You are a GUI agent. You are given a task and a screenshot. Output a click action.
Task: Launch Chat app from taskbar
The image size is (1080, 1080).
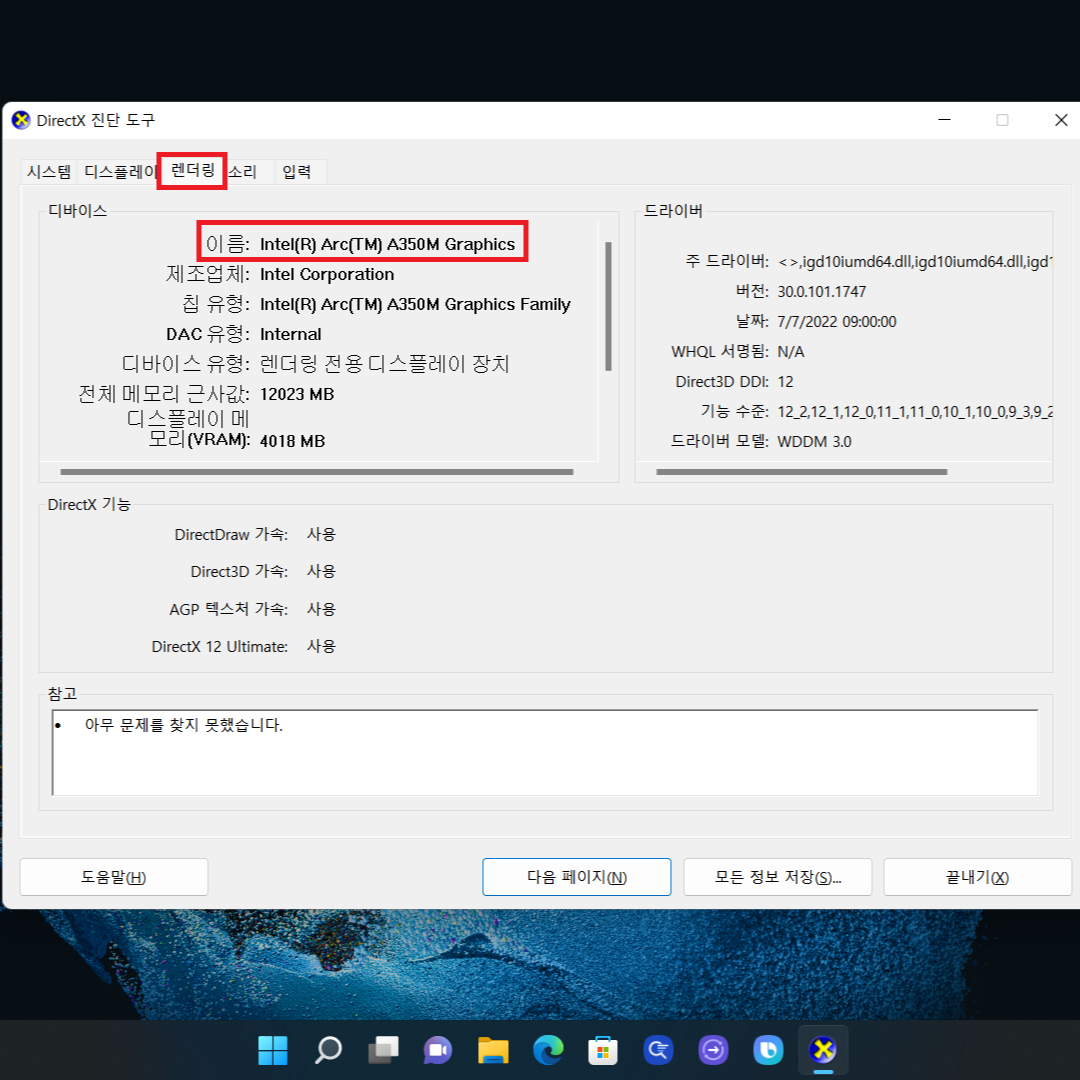438,1050
